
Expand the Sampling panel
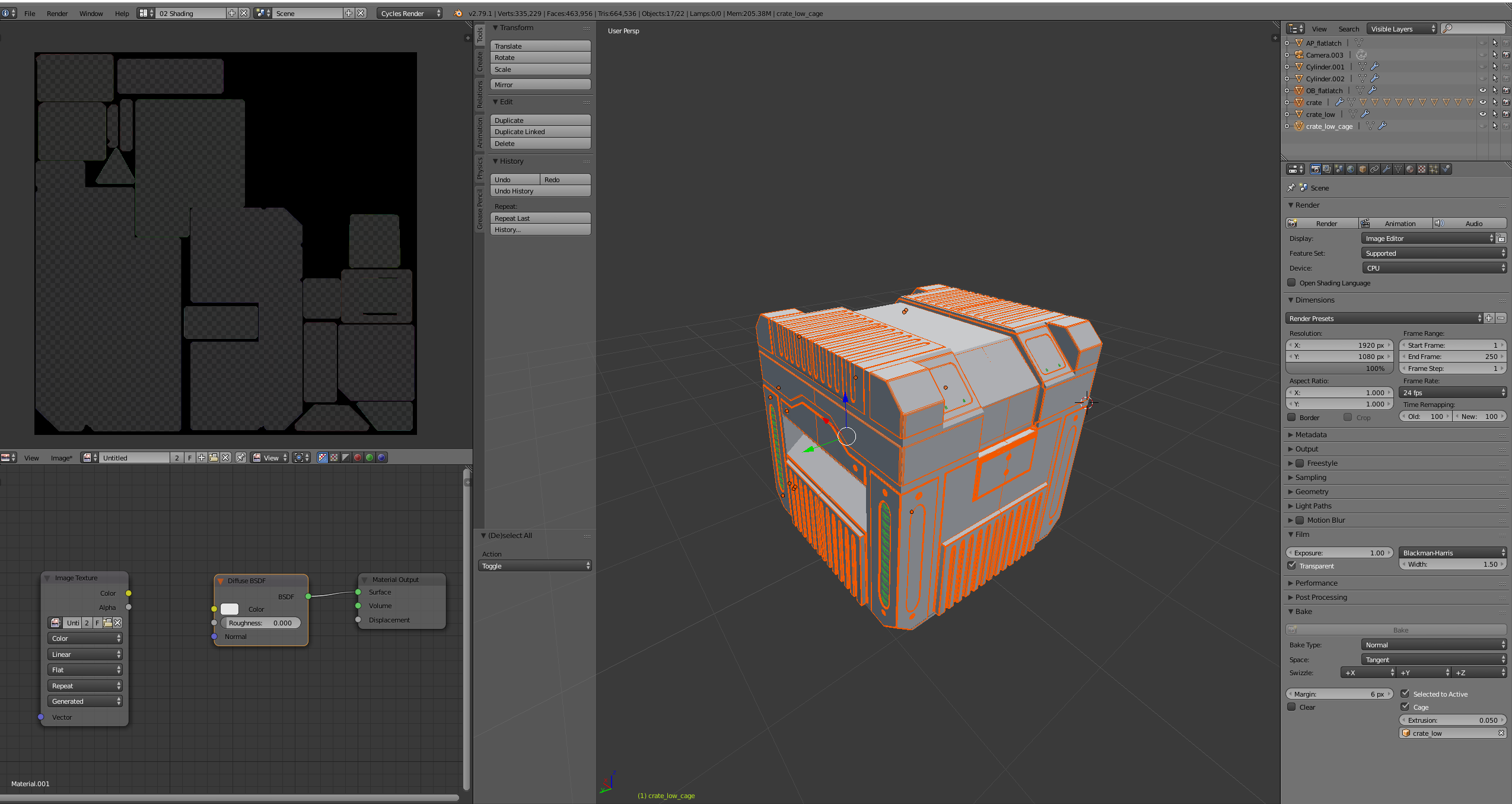coord(1310,477)
